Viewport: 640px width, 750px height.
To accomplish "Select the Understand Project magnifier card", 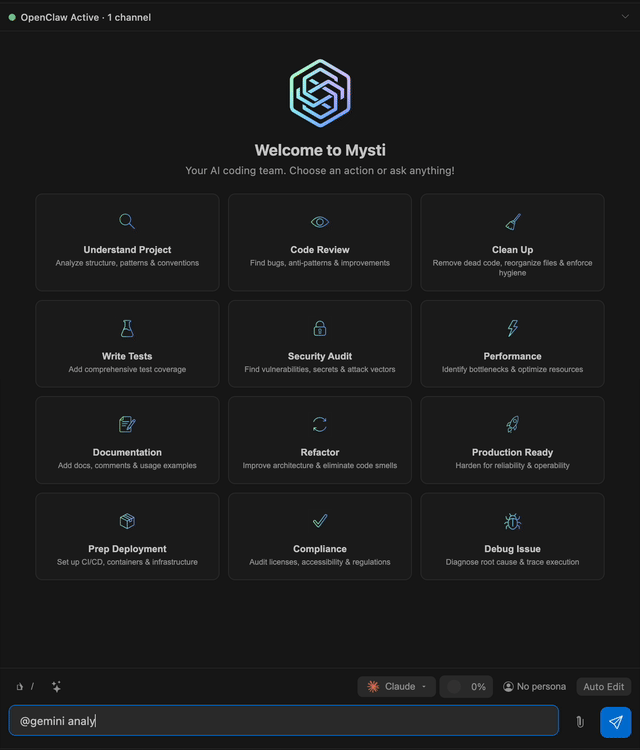I will click(127, 243).
